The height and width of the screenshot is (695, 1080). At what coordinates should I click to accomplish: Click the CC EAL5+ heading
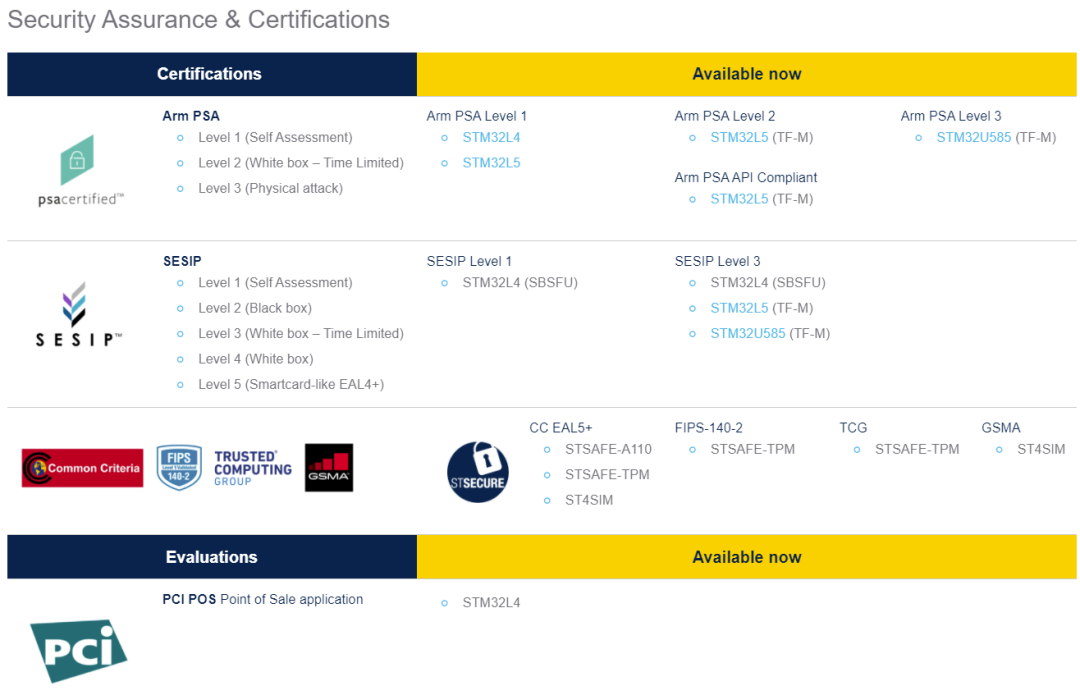pyautogui.click(x=560, y=428)
